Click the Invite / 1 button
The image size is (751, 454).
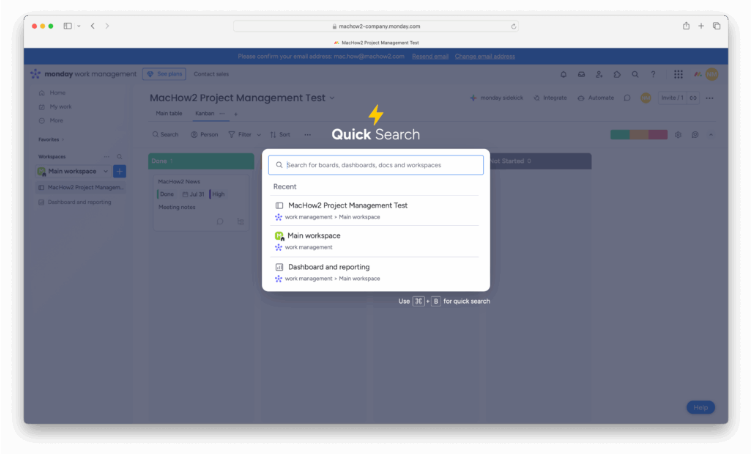pyautogui.click(x=672, y=98)
